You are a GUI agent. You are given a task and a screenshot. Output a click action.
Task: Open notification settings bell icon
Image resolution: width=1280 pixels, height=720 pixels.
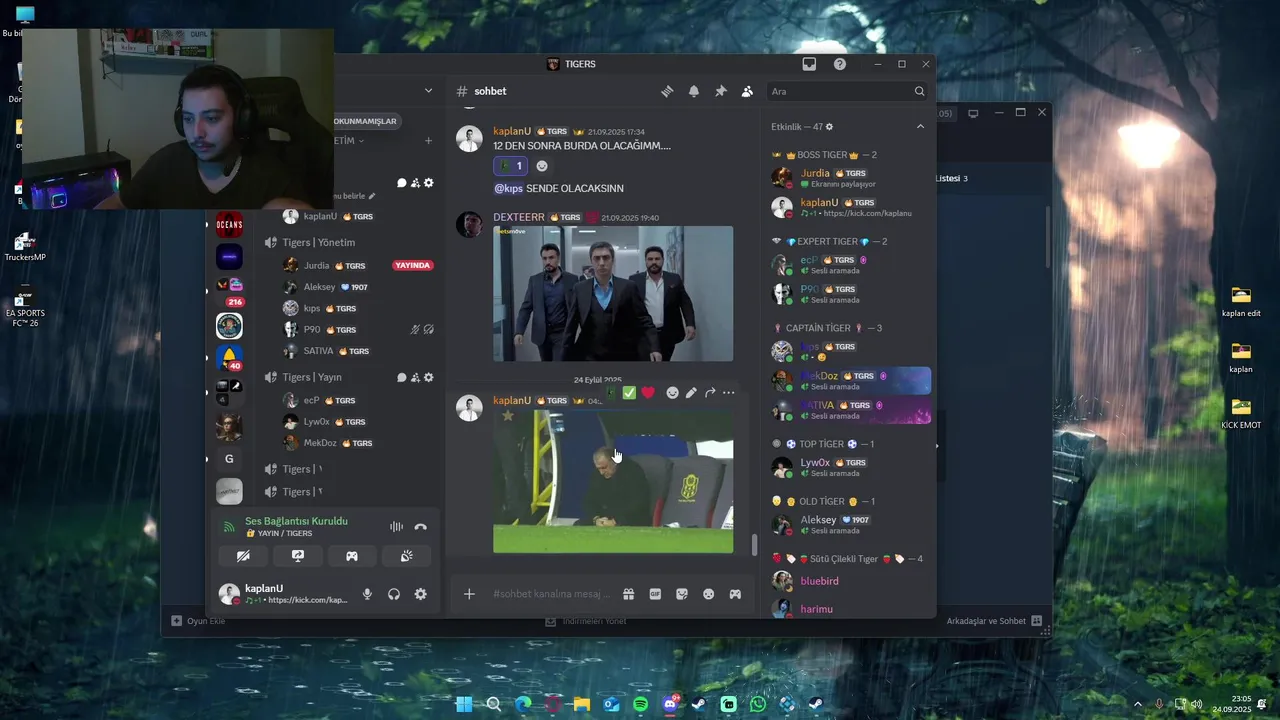pos(694,91)
